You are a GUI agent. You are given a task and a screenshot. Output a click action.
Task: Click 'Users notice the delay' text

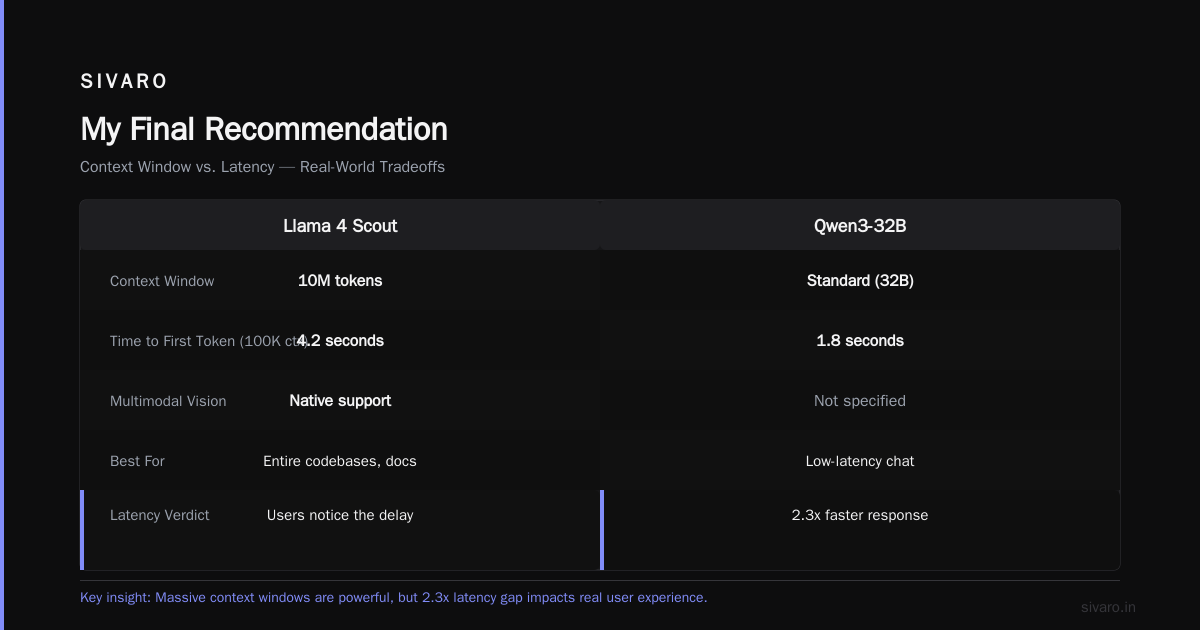[x=340, y=515]
